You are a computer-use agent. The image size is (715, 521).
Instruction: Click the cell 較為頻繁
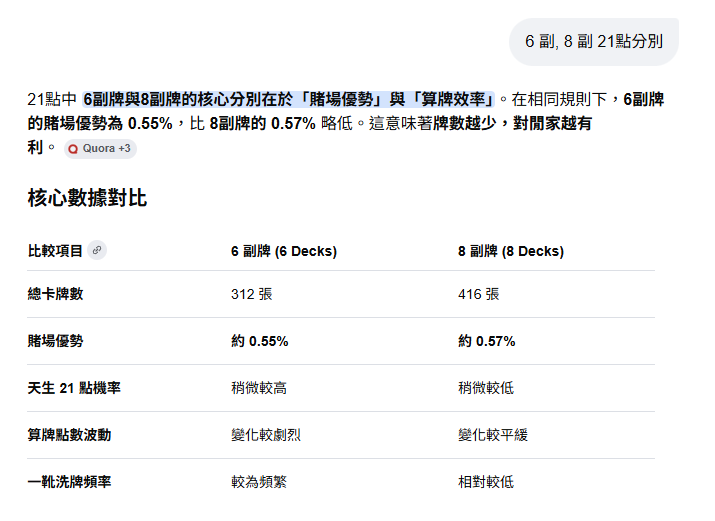(259, 482)
